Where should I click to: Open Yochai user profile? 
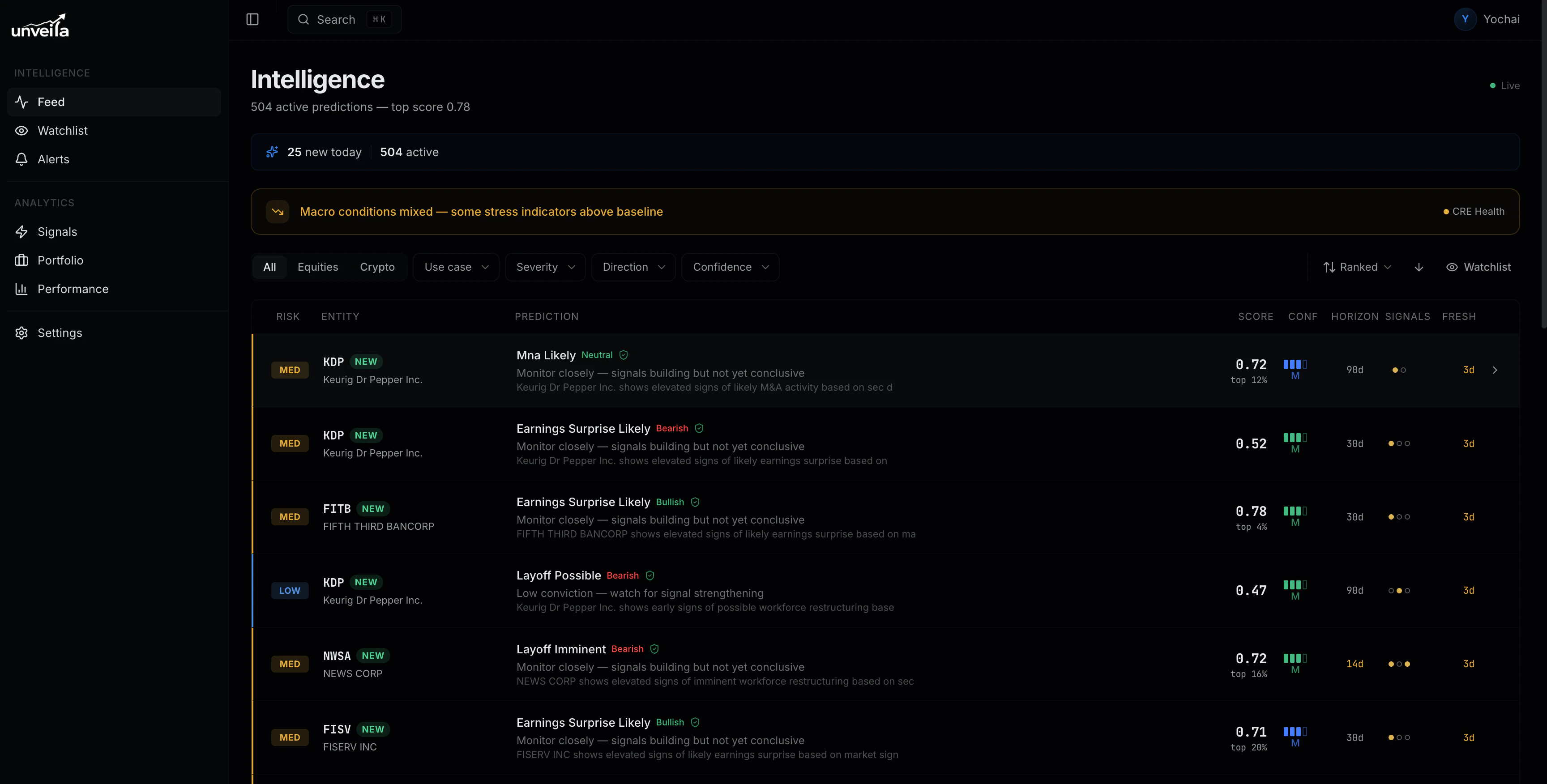pos(1487,19)
